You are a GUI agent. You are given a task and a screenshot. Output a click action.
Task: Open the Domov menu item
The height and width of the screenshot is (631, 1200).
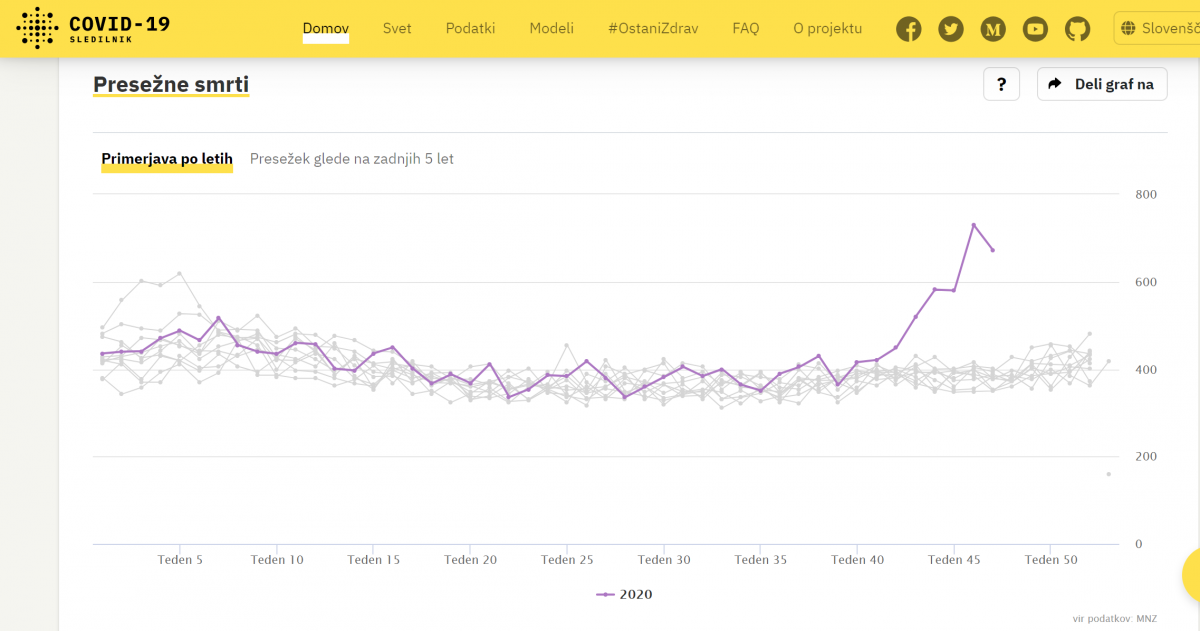pos(326,28)
